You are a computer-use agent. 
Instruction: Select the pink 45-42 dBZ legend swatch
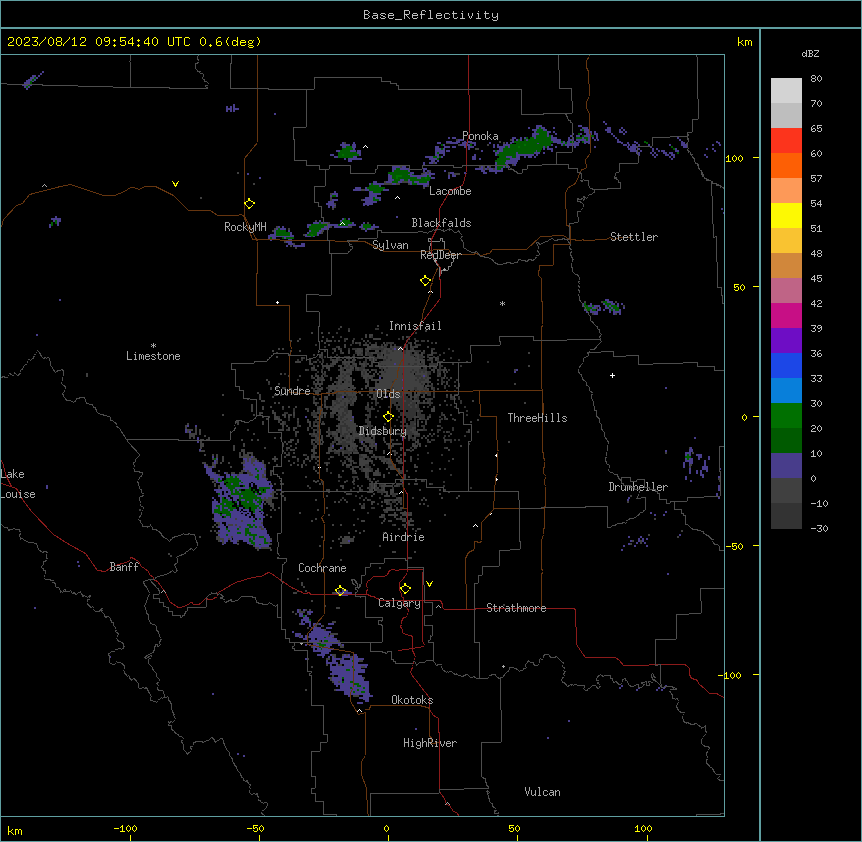click(x=786, y=291)
